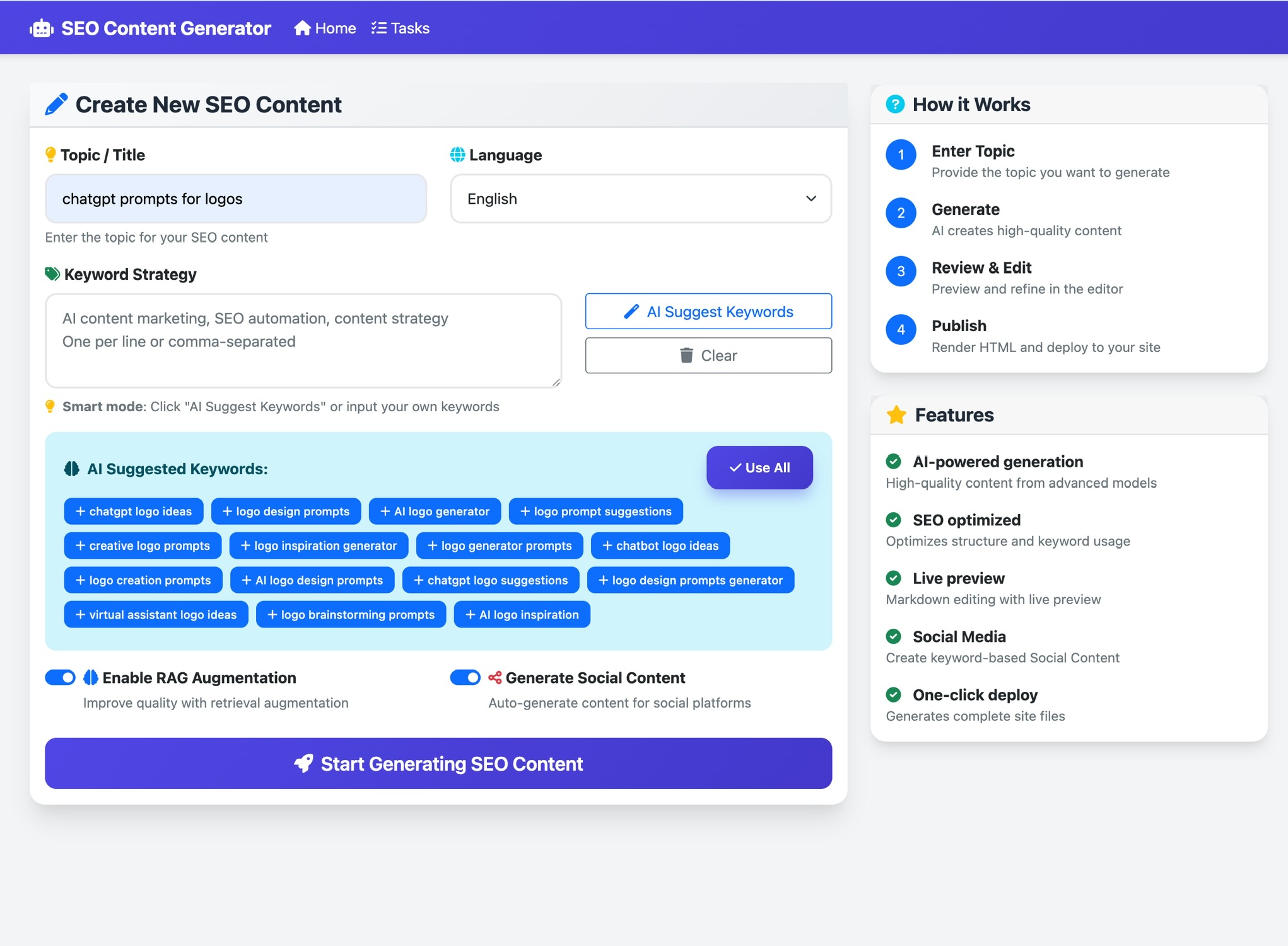
Task: Click the green check icon beside One-click deploy
Action: 894,694
